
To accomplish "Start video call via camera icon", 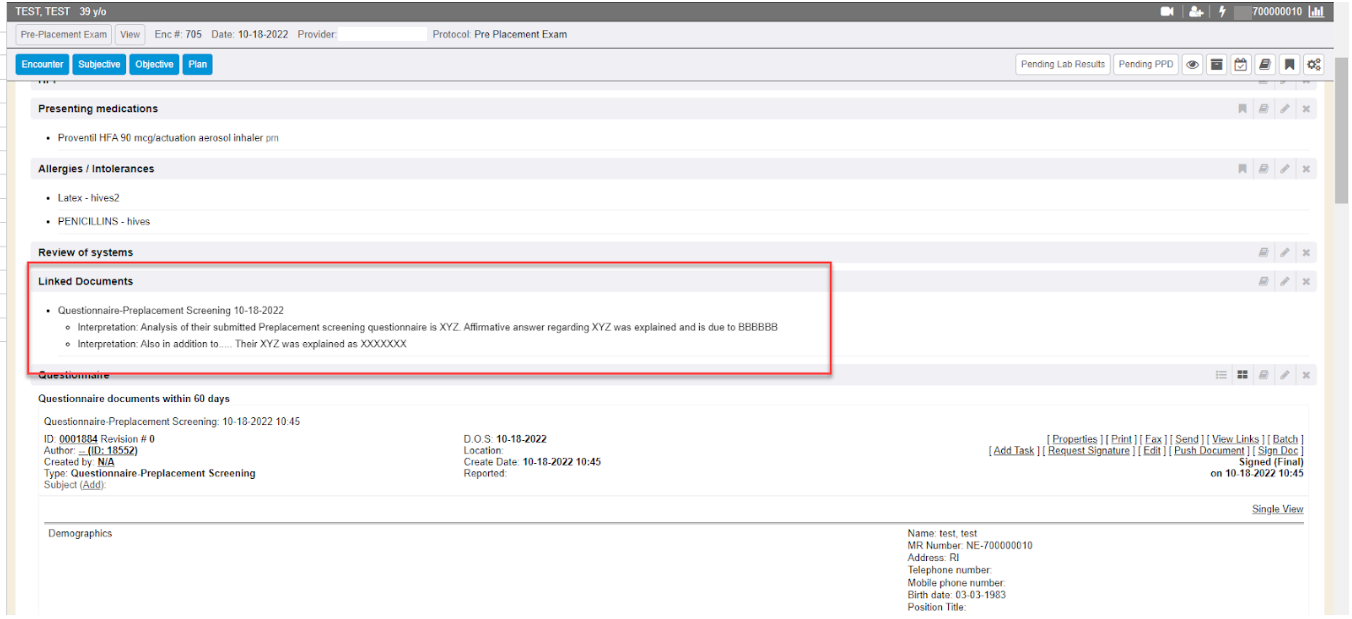I will click(1166, 12).
